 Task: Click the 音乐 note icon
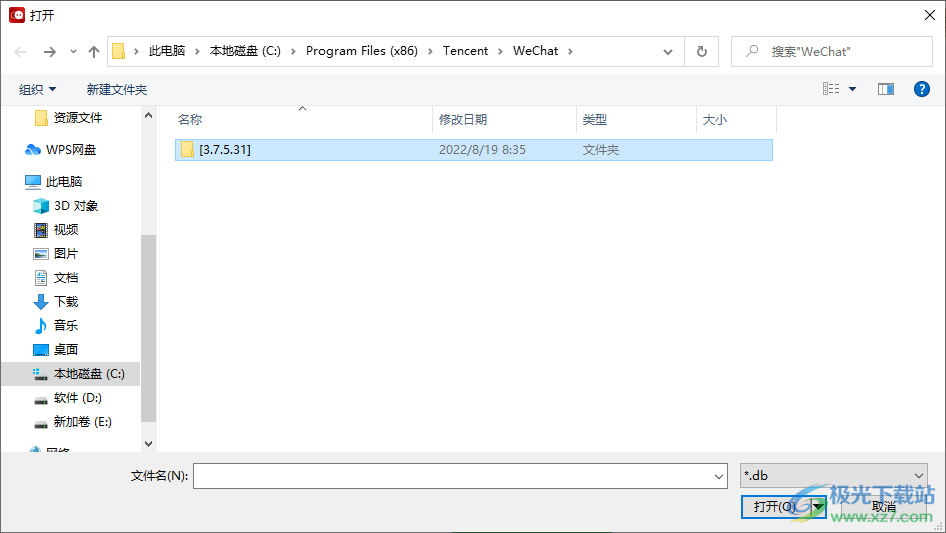click(x=40, y=326)
